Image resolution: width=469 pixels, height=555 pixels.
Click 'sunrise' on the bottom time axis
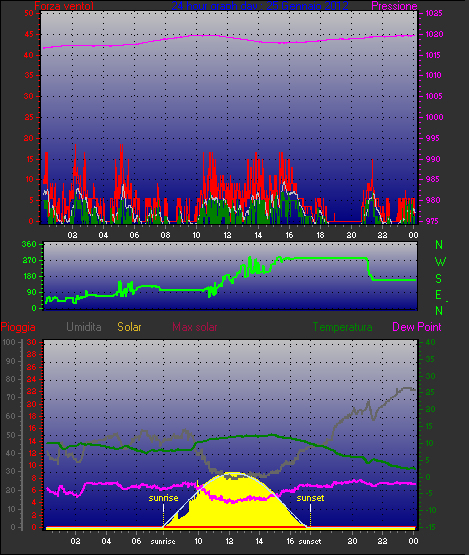[x=163, y=542]
